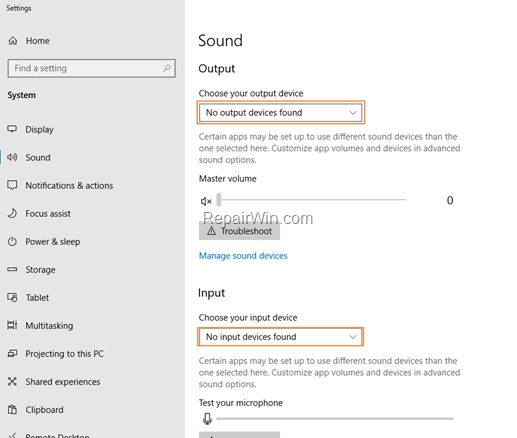Screen dimensions: 517x438
Task: Click the Sound speaker sidebar icon
Action: (x=12, y=157)
